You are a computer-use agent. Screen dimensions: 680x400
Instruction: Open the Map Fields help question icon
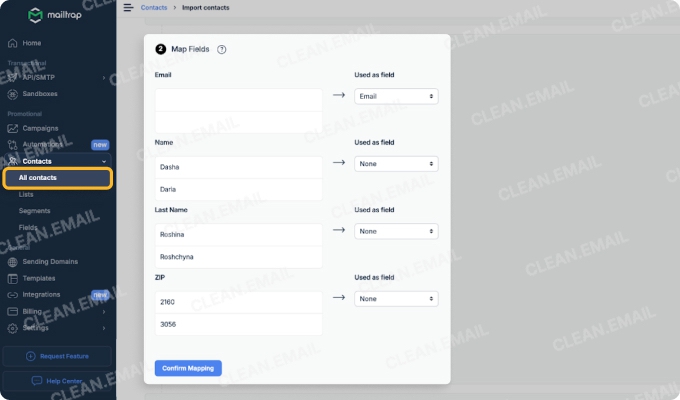pyautogui.click(x=222, y=49)
